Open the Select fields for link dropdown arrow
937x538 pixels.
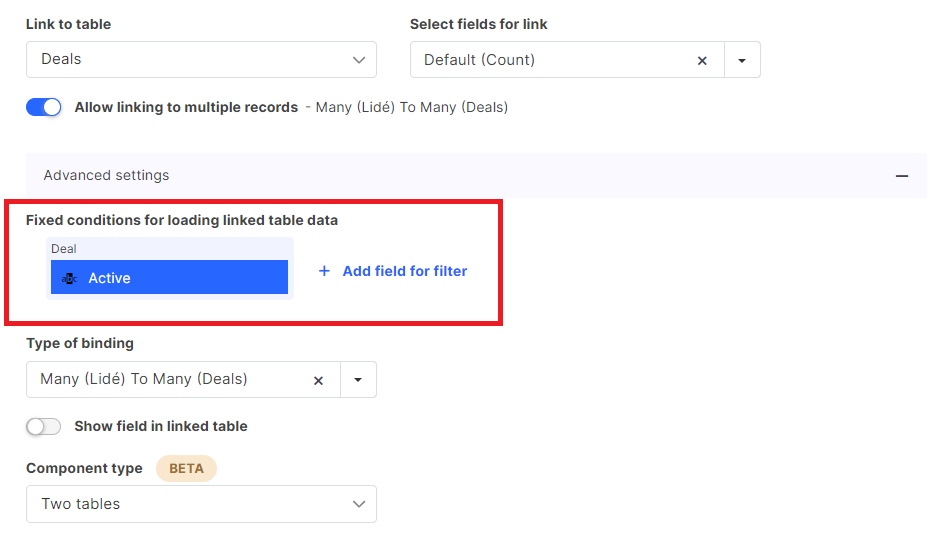(x=742, y=60)
